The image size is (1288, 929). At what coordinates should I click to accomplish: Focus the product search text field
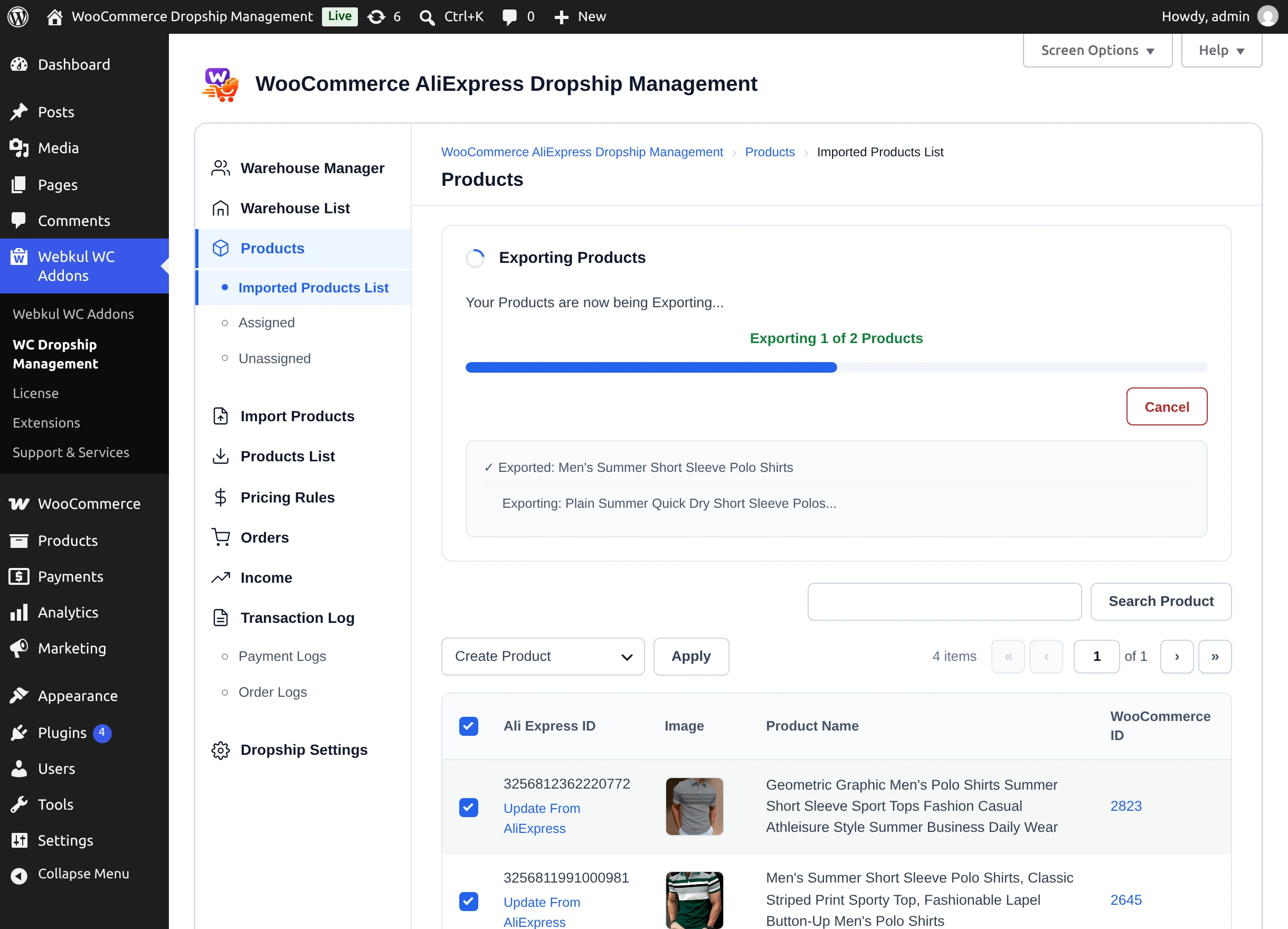point(944,601)
